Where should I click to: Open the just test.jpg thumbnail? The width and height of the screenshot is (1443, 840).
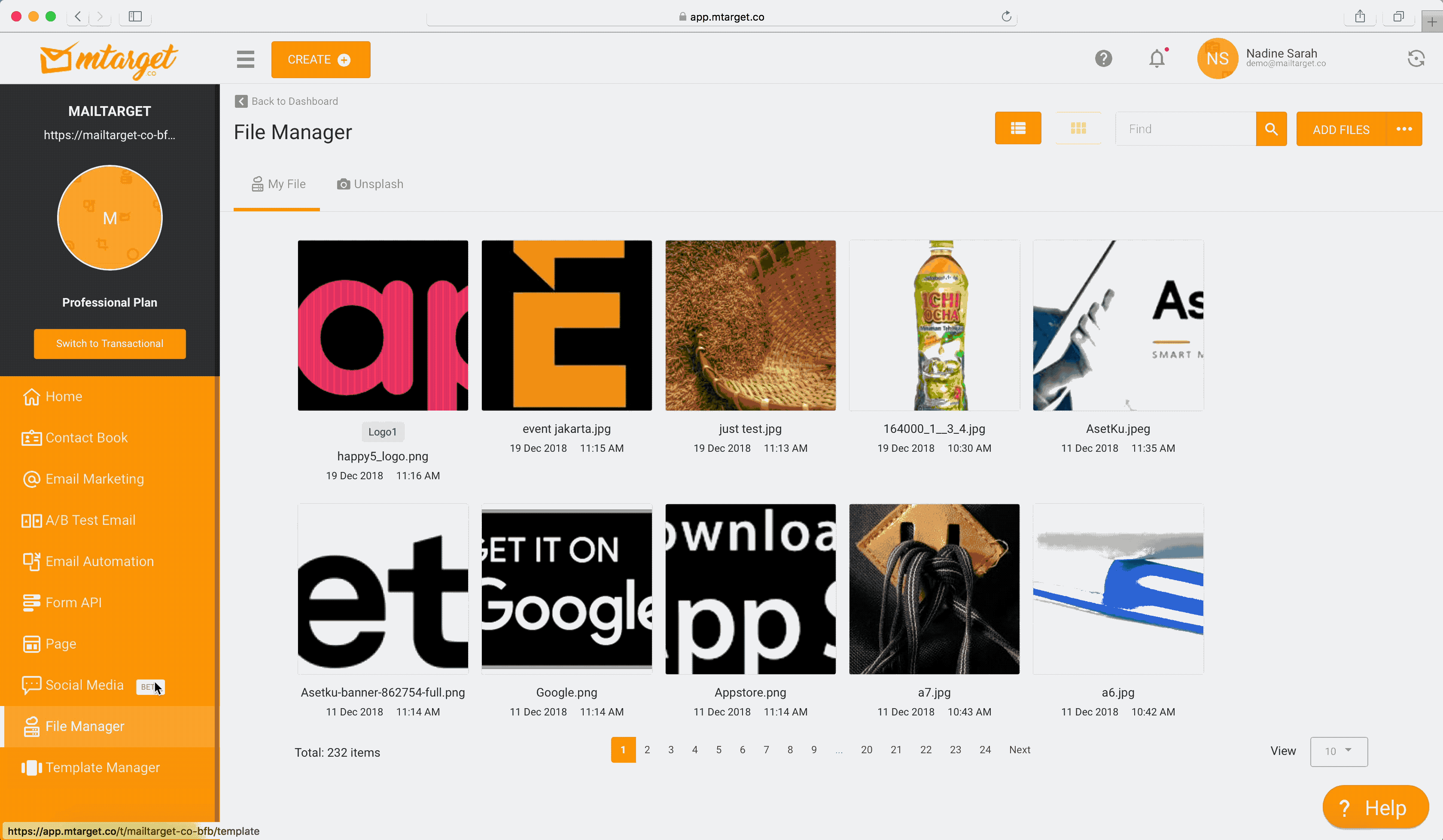(x=750, y=325)
